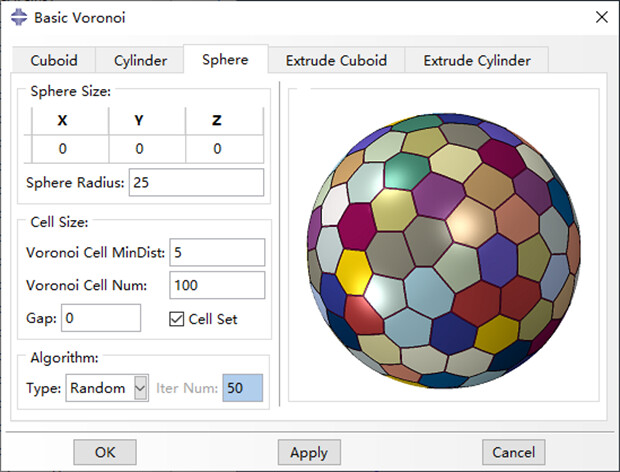This screenshot has width=620, height=472.
Task: Click the Gap input field
Action: 101,318
